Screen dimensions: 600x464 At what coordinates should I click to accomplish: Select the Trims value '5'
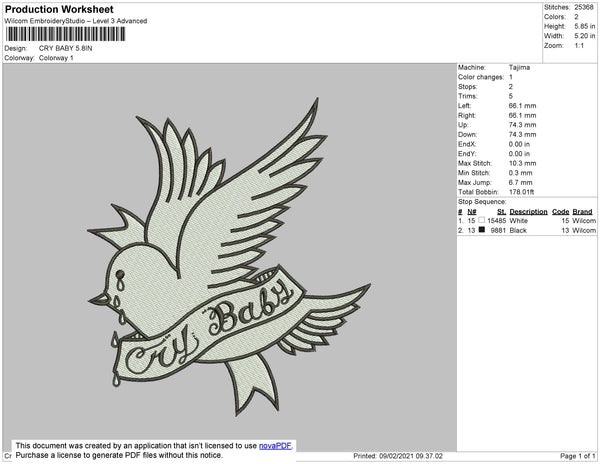pyautogui.click(x=511, y=96)
